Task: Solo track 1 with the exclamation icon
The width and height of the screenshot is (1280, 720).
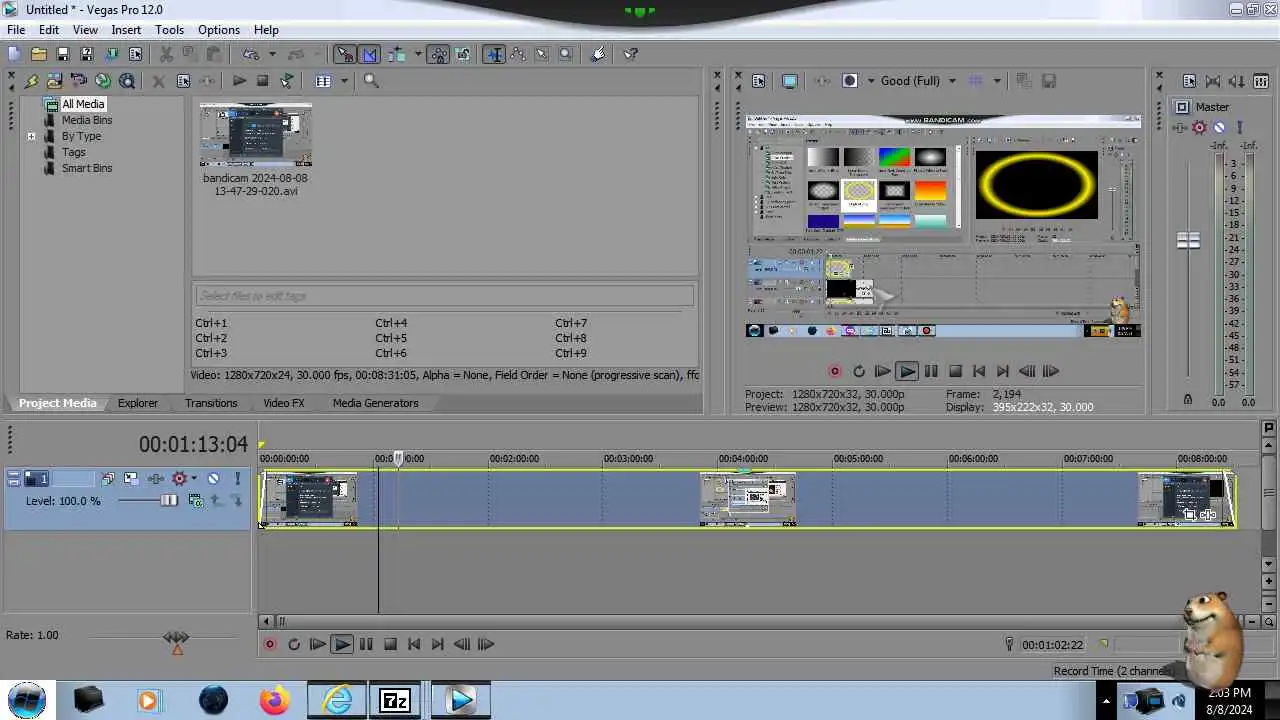Action: 237,478
